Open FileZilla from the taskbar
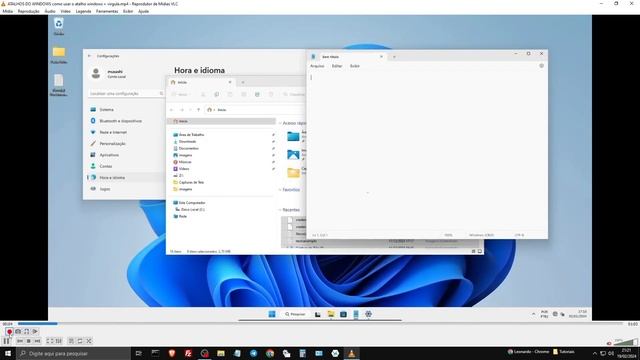This screenshot has width=640, height=360. pos(188,353)
